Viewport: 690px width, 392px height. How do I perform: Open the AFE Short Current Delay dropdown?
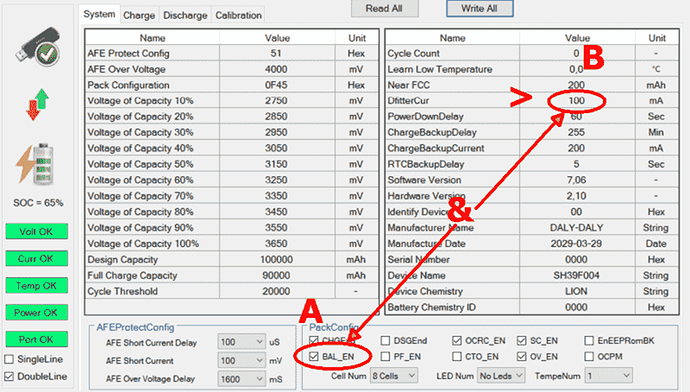click(x=242, y=342)
